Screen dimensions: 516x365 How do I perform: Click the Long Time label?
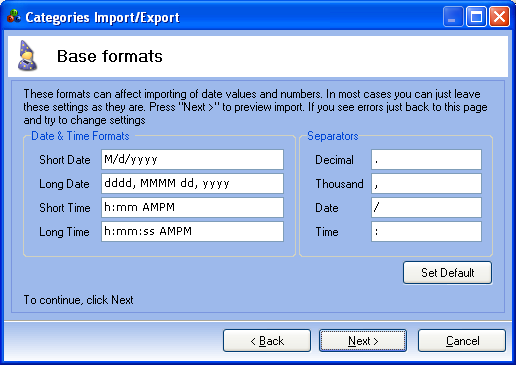click(x=64, y=232)
